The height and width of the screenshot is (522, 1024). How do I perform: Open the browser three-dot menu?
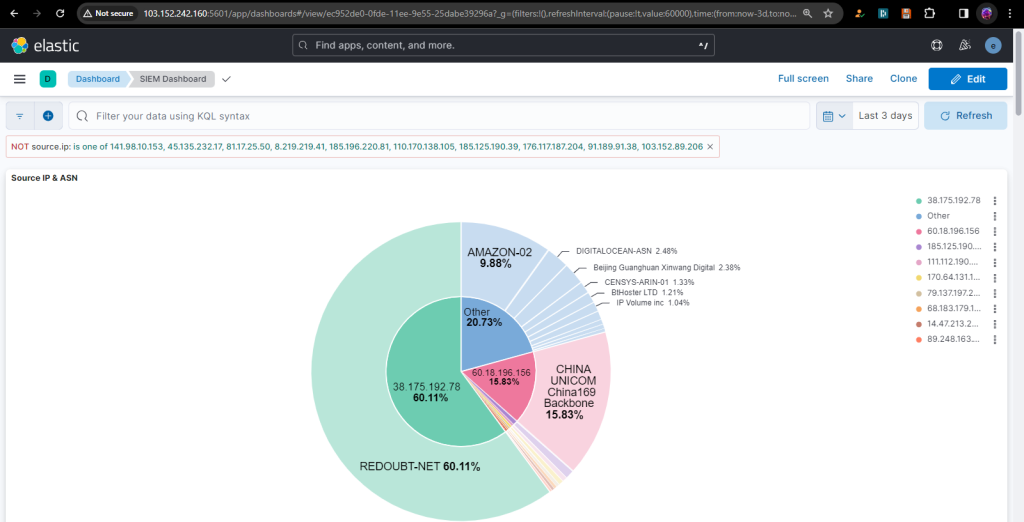click(x=1011, y=13)
